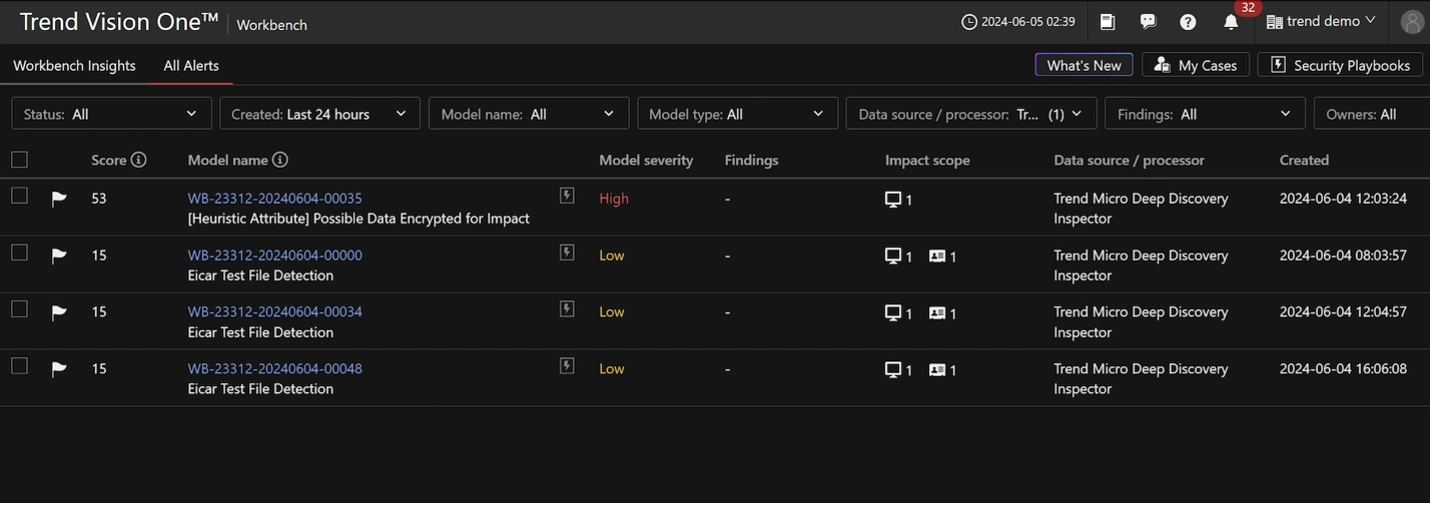This screenshot has width=1430, height=507.
Task: Click created time 2024-06-04 12:03:24
Action: click(x=1343, y=198)
